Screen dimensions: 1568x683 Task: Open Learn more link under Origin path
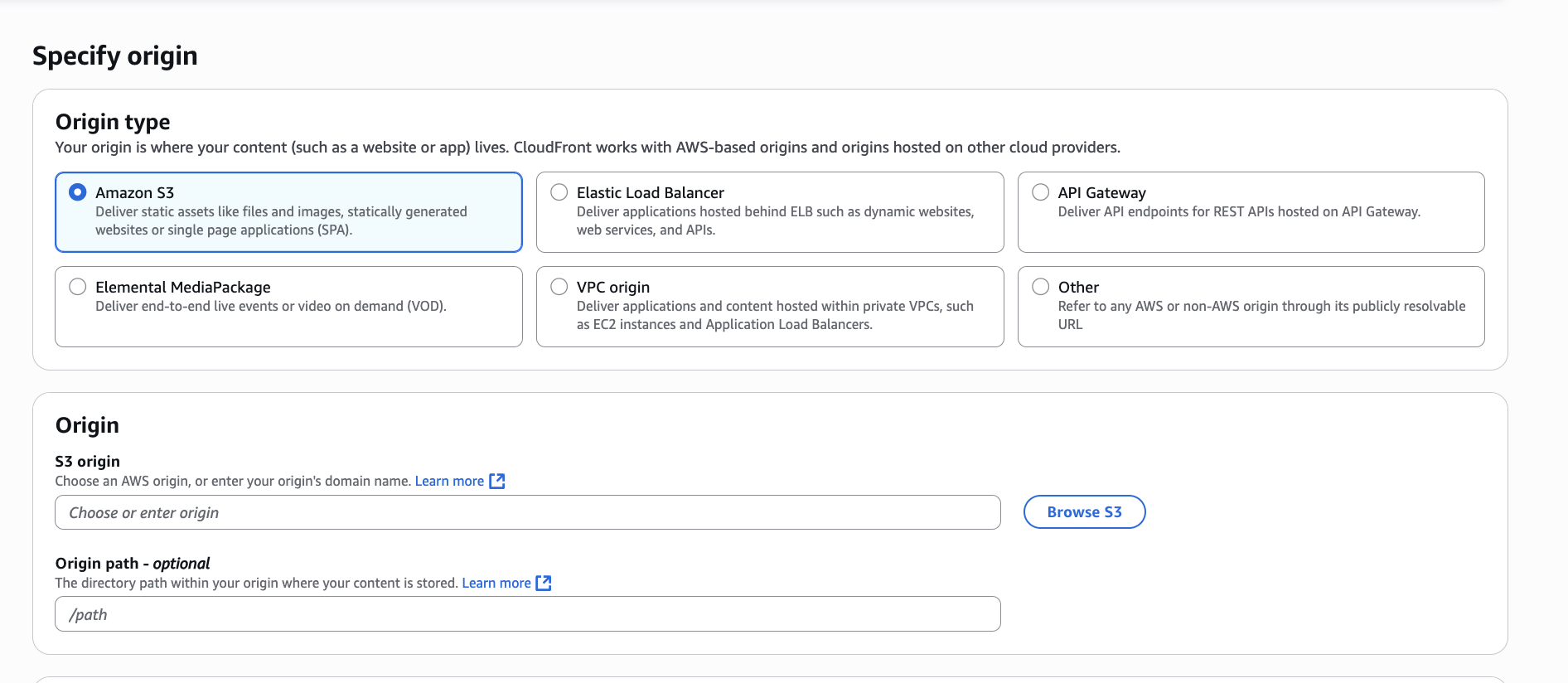pos(496,584)
